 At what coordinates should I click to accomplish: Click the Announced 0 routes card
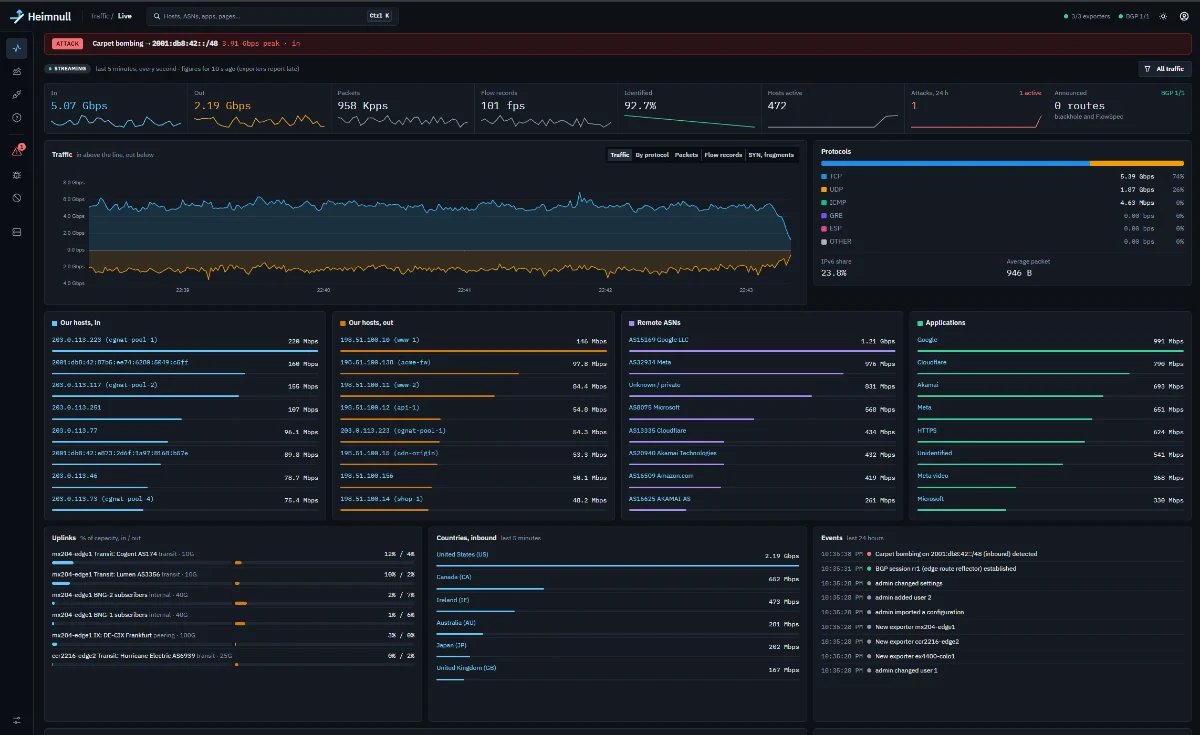click(1119, 108)
